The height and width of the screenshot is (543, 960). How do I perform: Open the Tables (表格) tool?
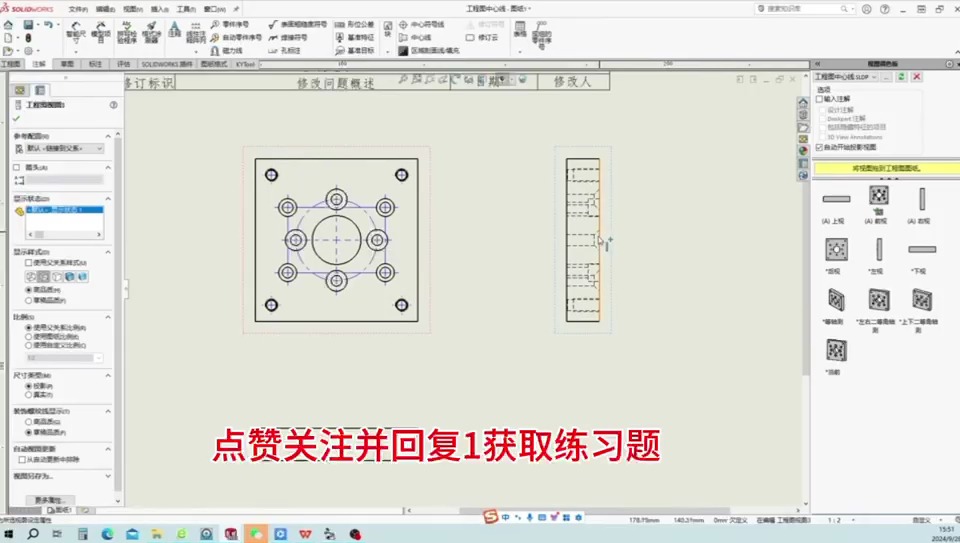click(520, 29)
